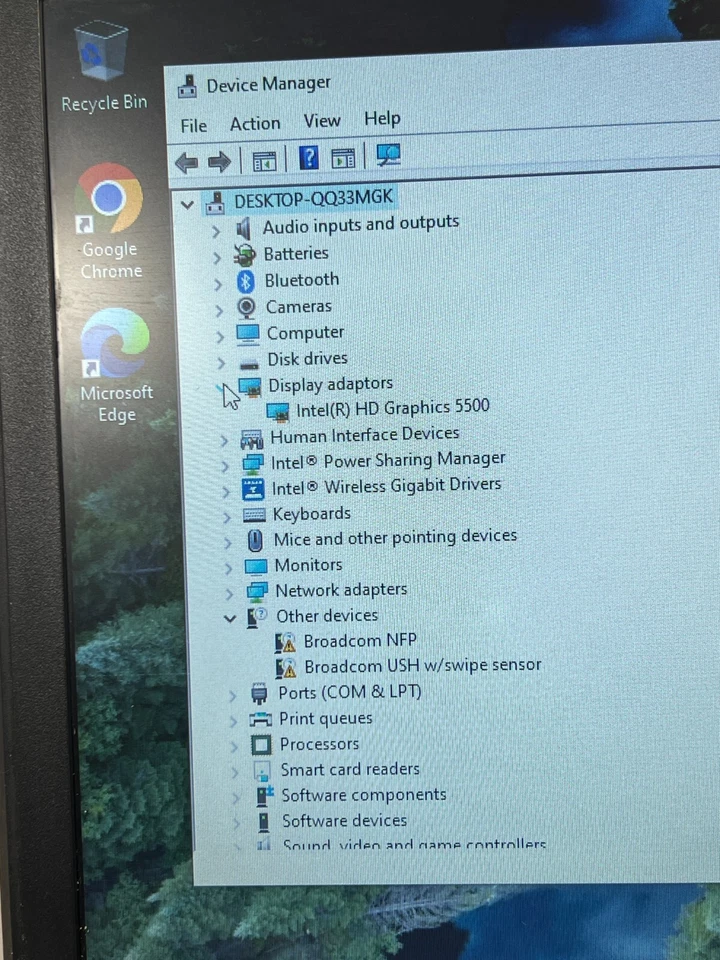Expand the Monitors chevron
The image size is (720, 960).
pos(228,568)
